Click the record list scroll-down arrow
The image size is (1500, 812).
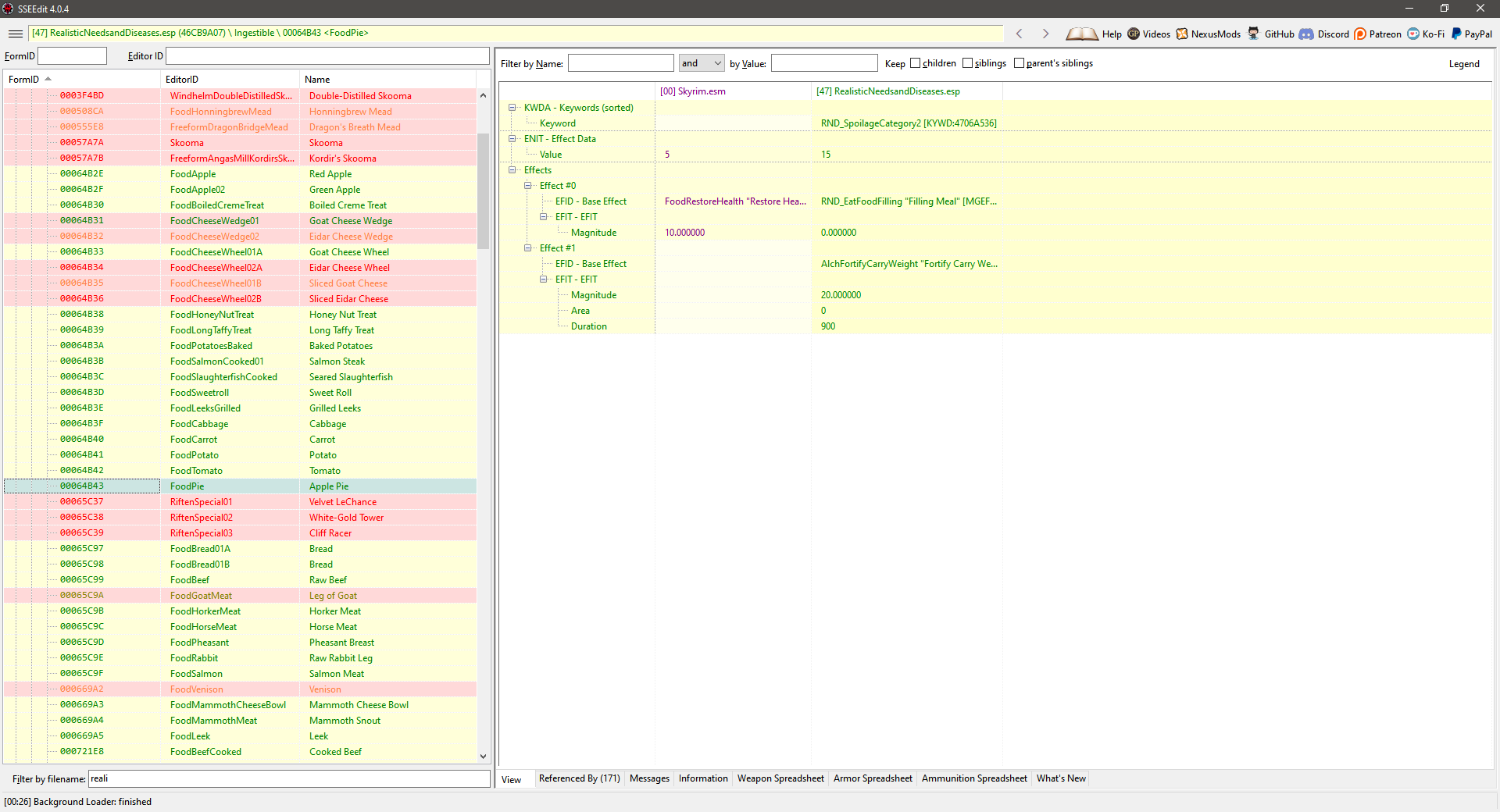483,756
